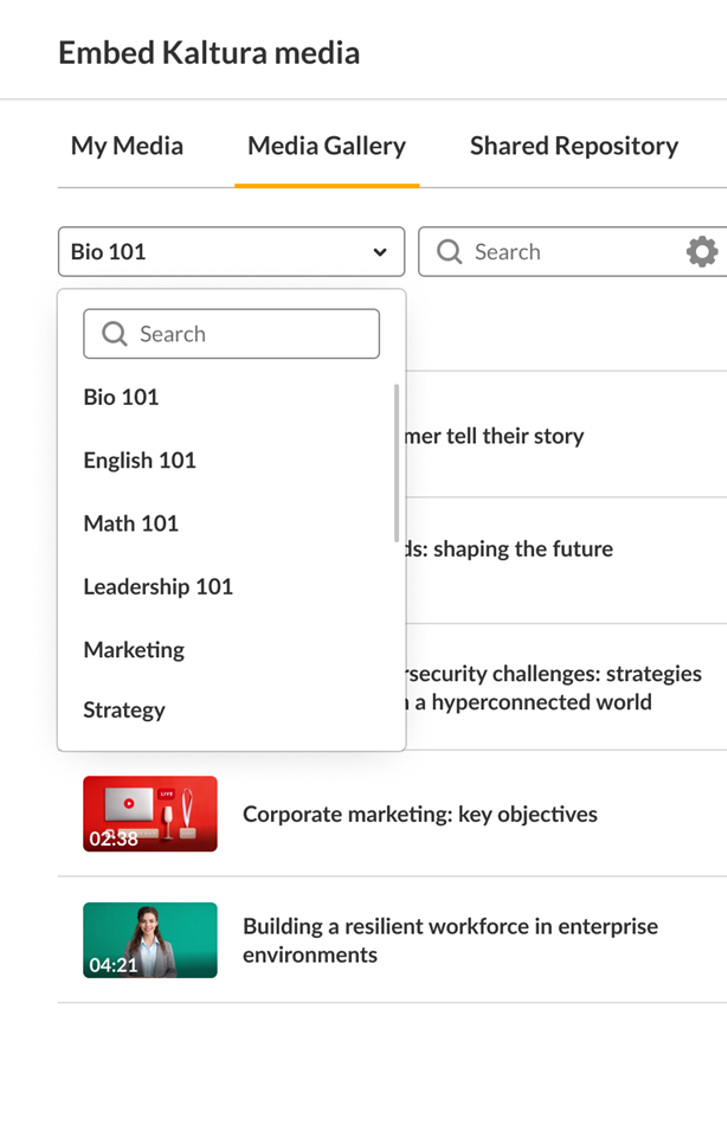Screen dimensions: 727x1125
Task: Open the resilient workforce video thumbnail
Action: coord(150,940)
